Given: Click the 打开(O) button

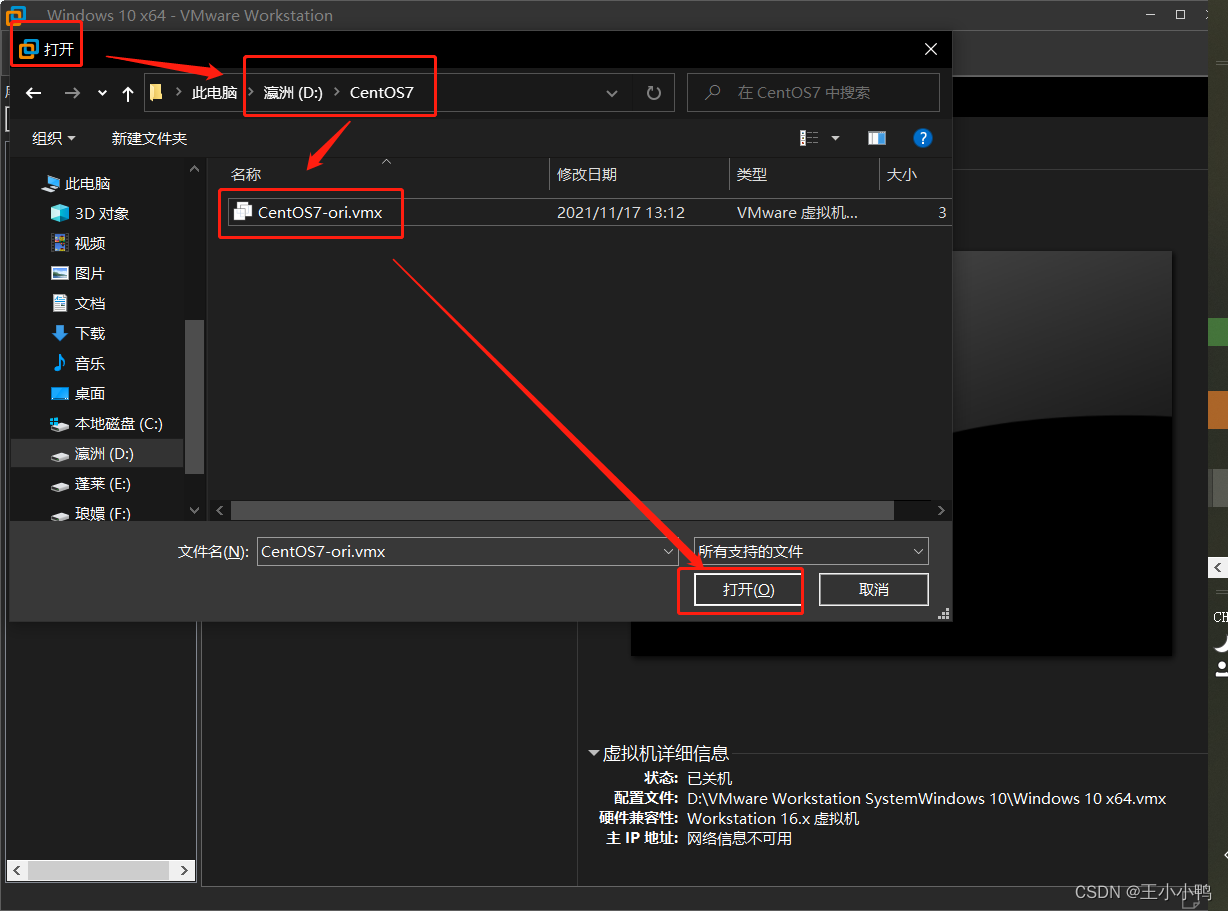Looking at the screenshot, I should [x=749, y=590].
